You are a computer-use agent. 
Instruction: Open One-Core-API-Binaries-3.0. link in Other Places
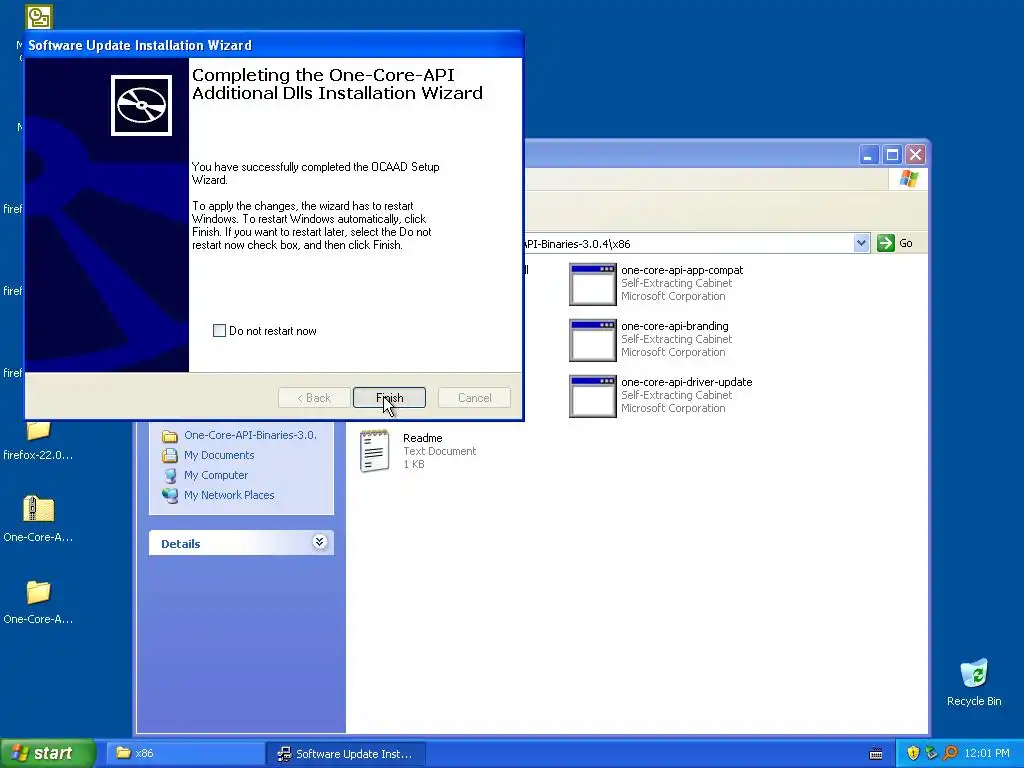pos(250,435)
